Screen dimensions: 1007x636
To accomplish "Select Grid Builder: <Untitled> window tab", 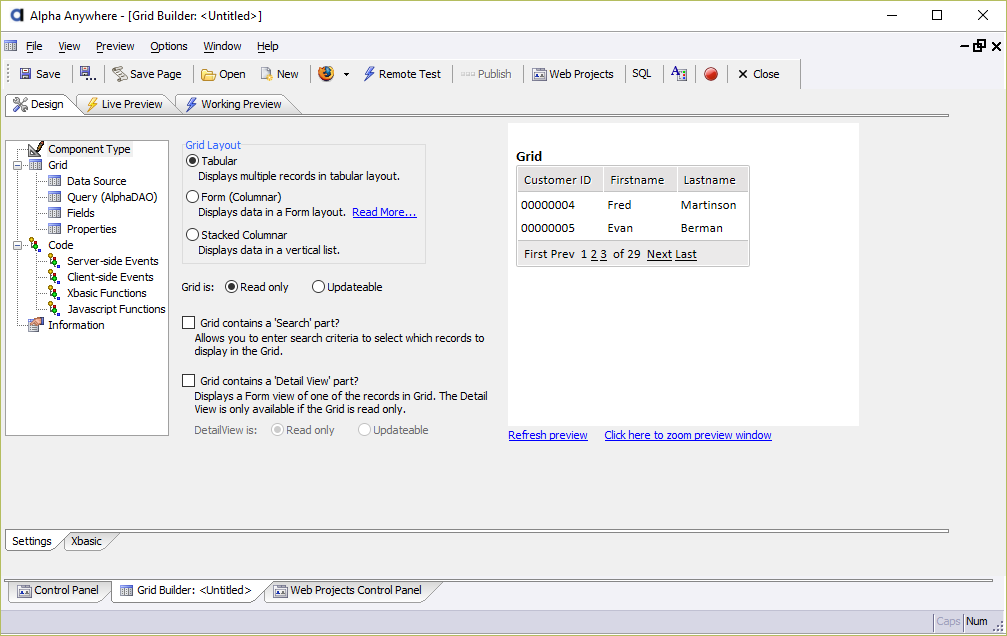I will pyautogui.click(x=186, y=590).
